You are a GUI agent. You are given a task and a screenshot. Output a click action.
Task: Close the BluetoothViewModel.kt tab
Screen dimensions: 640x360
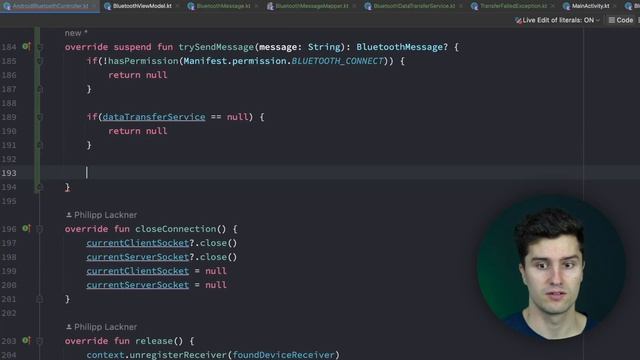[x=177, y=6]
